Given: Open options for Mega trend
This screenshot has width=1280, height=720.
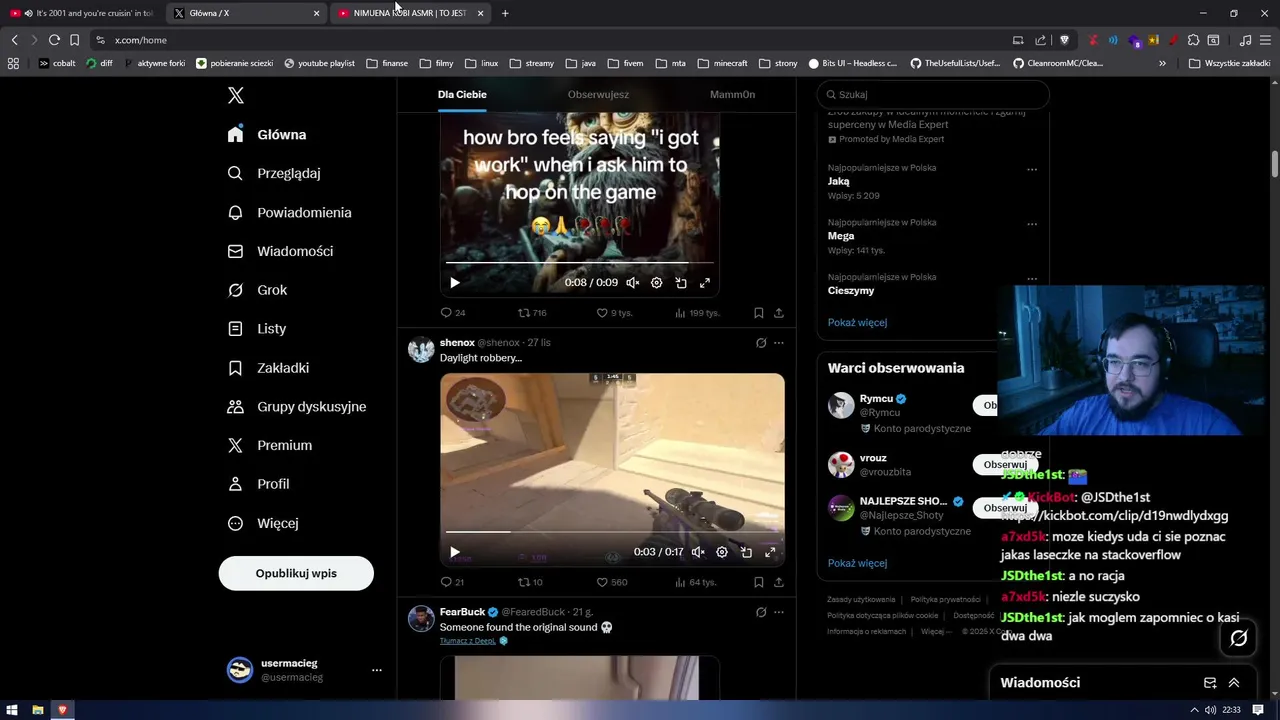Looking at the screenshot, I should [x=1032, y=224].
